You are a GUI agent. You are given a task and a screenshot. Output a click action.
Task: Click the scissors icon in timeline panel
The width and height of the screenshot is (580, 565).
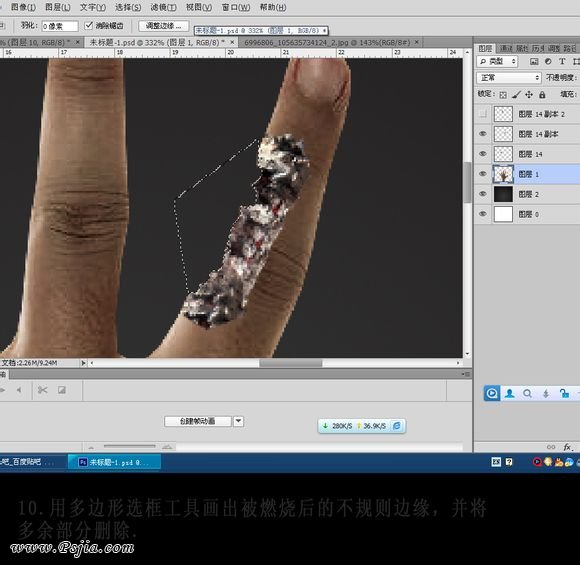[x=43, y=390]
